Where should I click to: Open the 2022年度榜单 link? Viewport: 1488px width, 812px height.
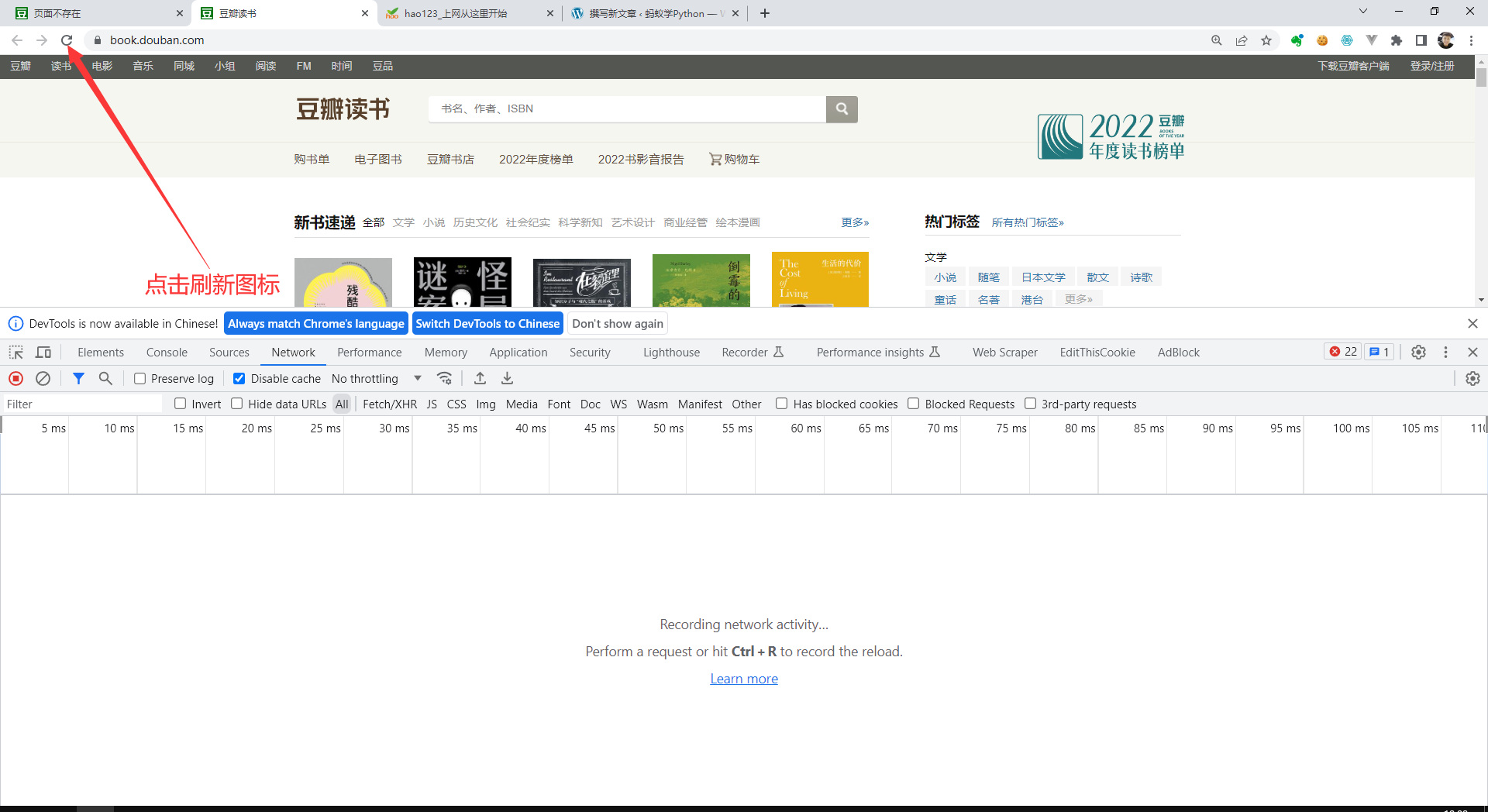(x=536, y=160)
